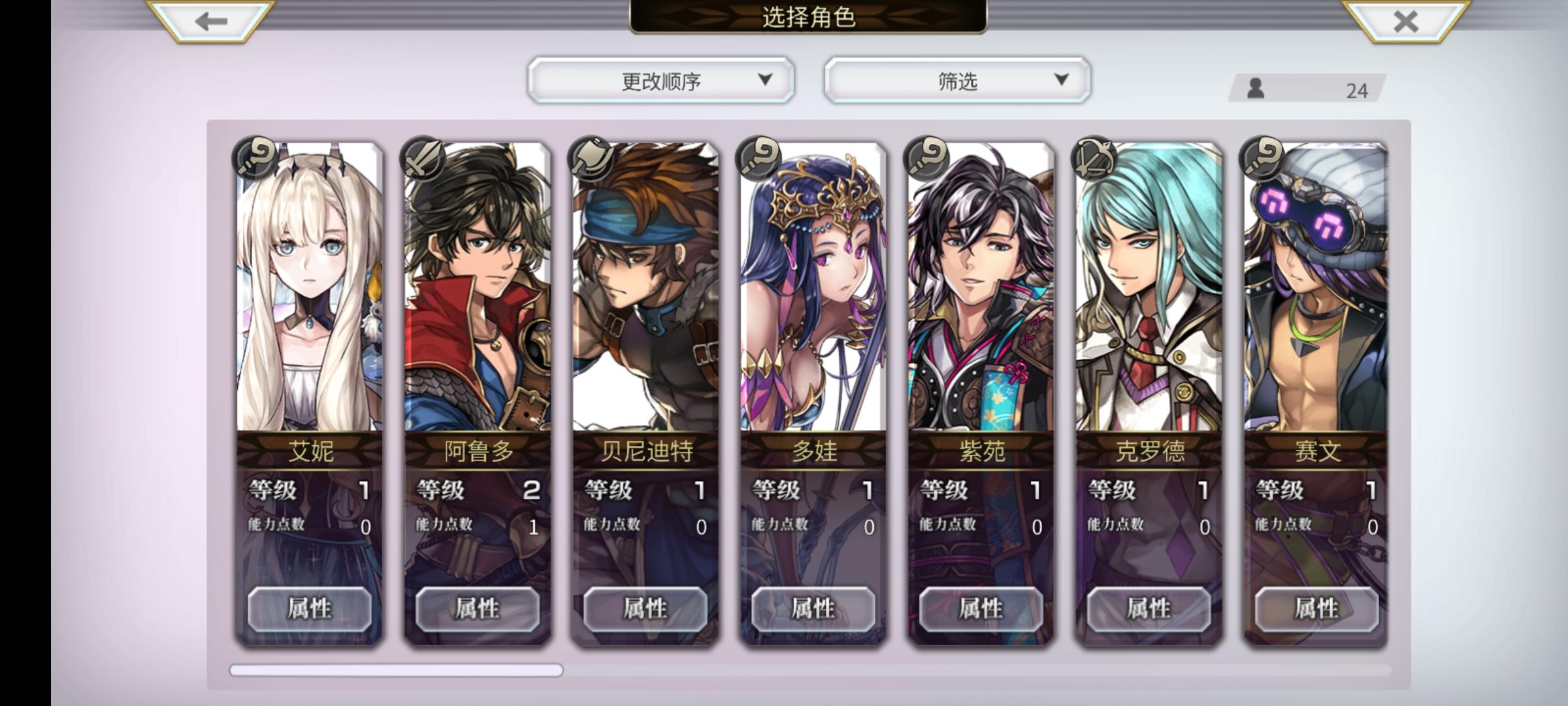Close the 选择角色 screen
The width and height of the screenshot is (1568, 706).
pyautogui.click(x=1405, y=21)
